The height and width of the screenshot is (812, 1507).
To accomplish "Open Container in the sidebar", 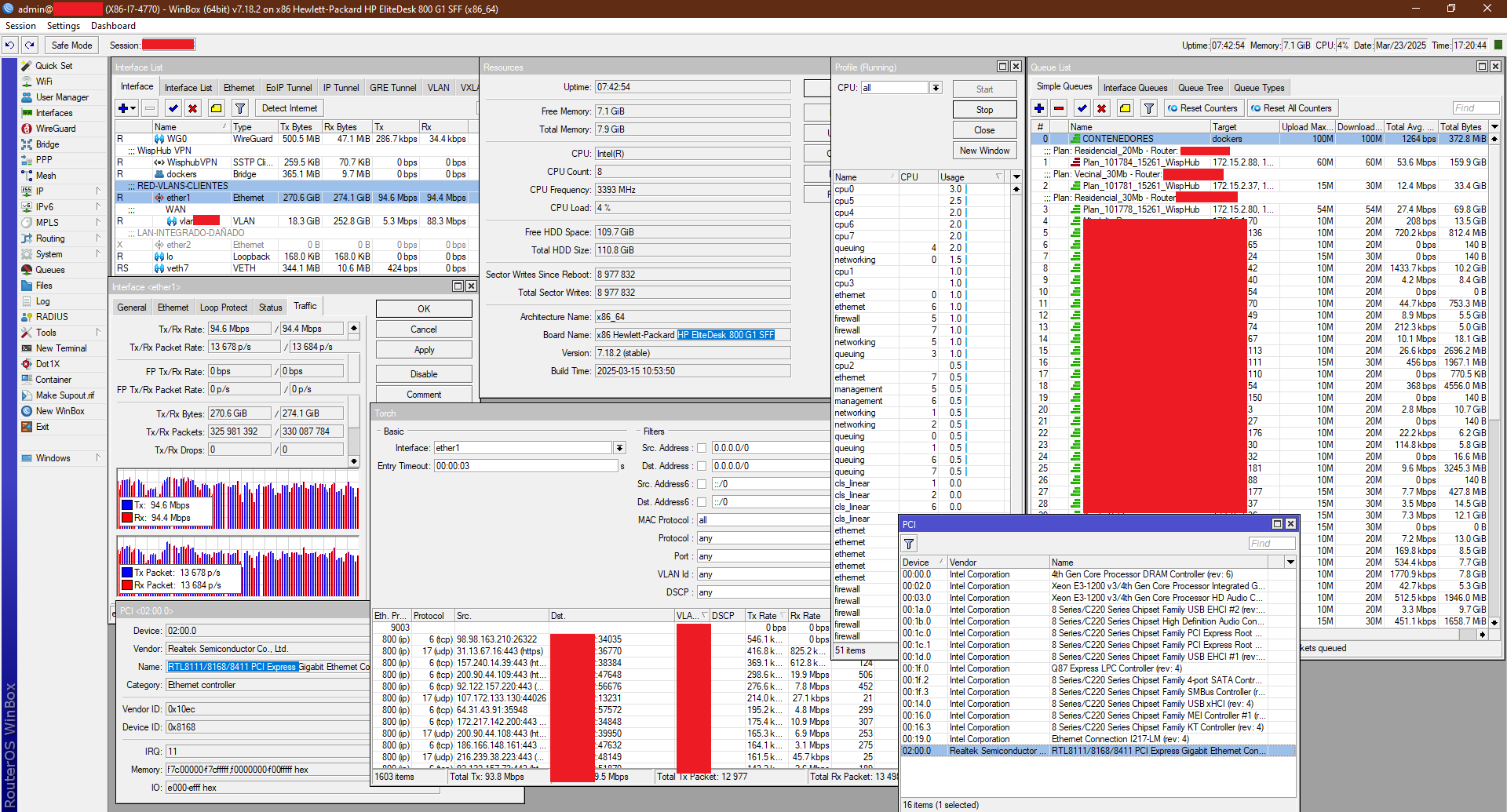I will click(x=53, y=380).
